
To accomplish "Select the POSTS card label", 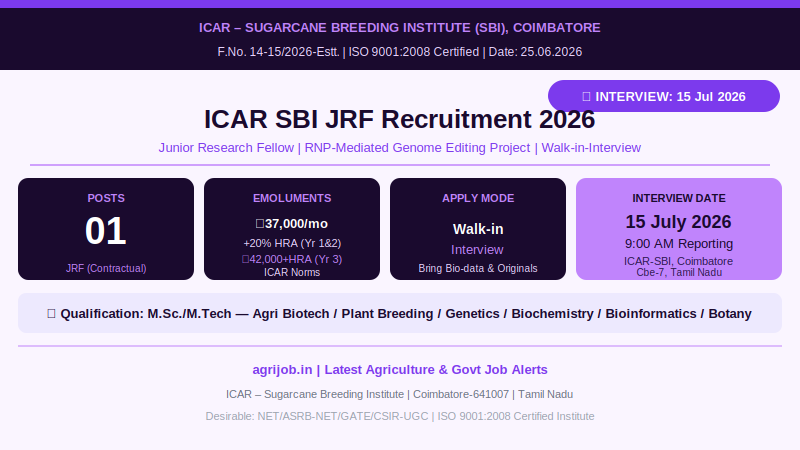I will pyautogui.click(x=106, y=198).
